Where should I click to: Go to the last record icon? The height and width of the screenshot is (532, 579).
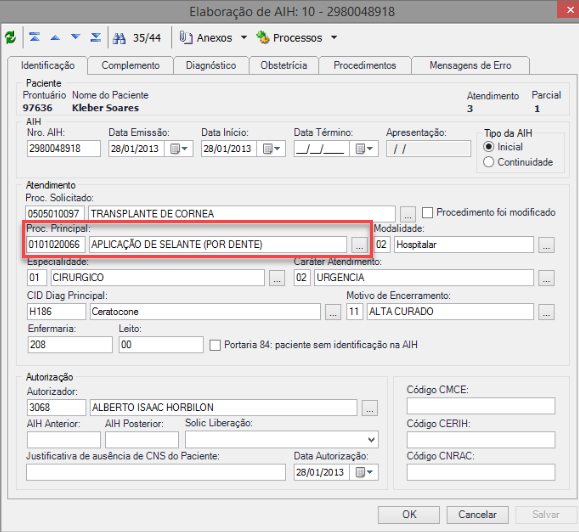pyautogui.click(x=96, y=37)
